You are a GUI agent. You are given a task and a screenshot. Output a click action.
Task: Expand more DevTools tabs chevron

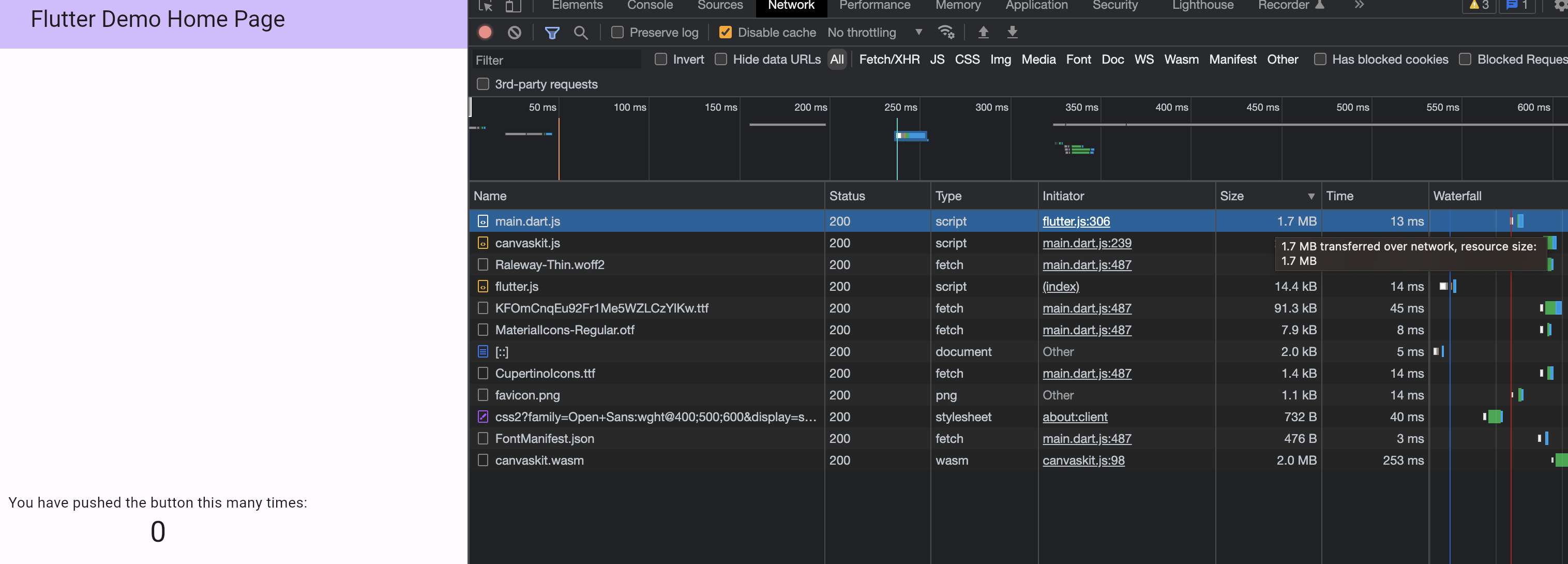[1359, 6]
